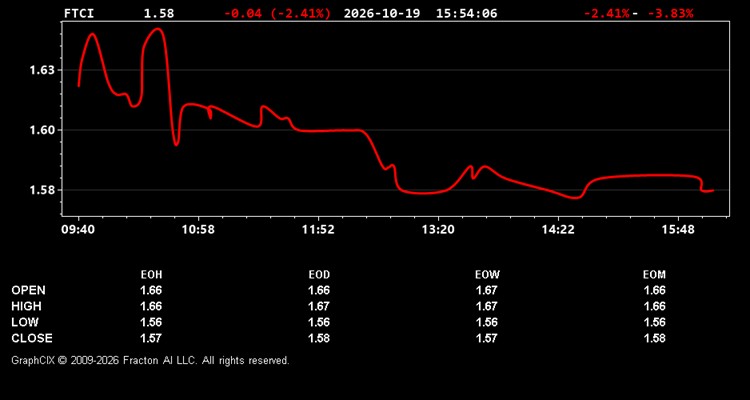Click the EOH column header
The width and height of the screenshot is (750, 400).
(151, 275)
